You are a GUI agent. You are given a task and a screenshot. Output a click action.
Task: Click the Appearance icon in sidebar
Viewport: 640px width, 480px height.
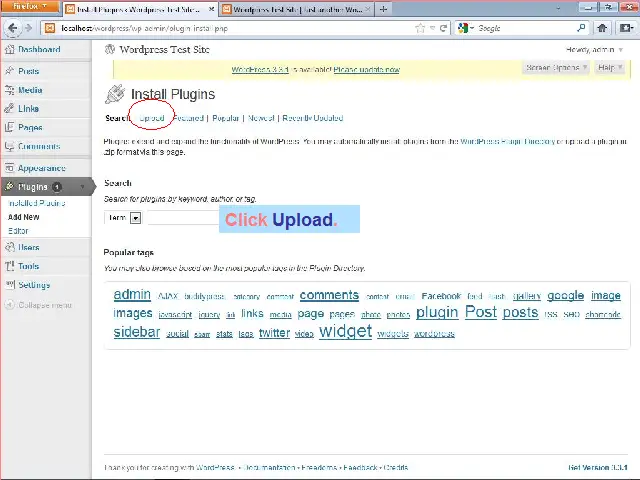click(x=9, y=168)
